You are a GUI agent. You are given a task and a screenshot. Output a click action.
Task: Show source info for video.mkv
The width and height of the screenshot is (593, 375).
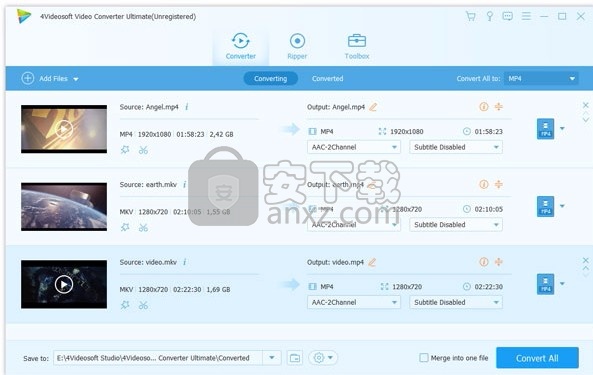click(x=185, y=262)
